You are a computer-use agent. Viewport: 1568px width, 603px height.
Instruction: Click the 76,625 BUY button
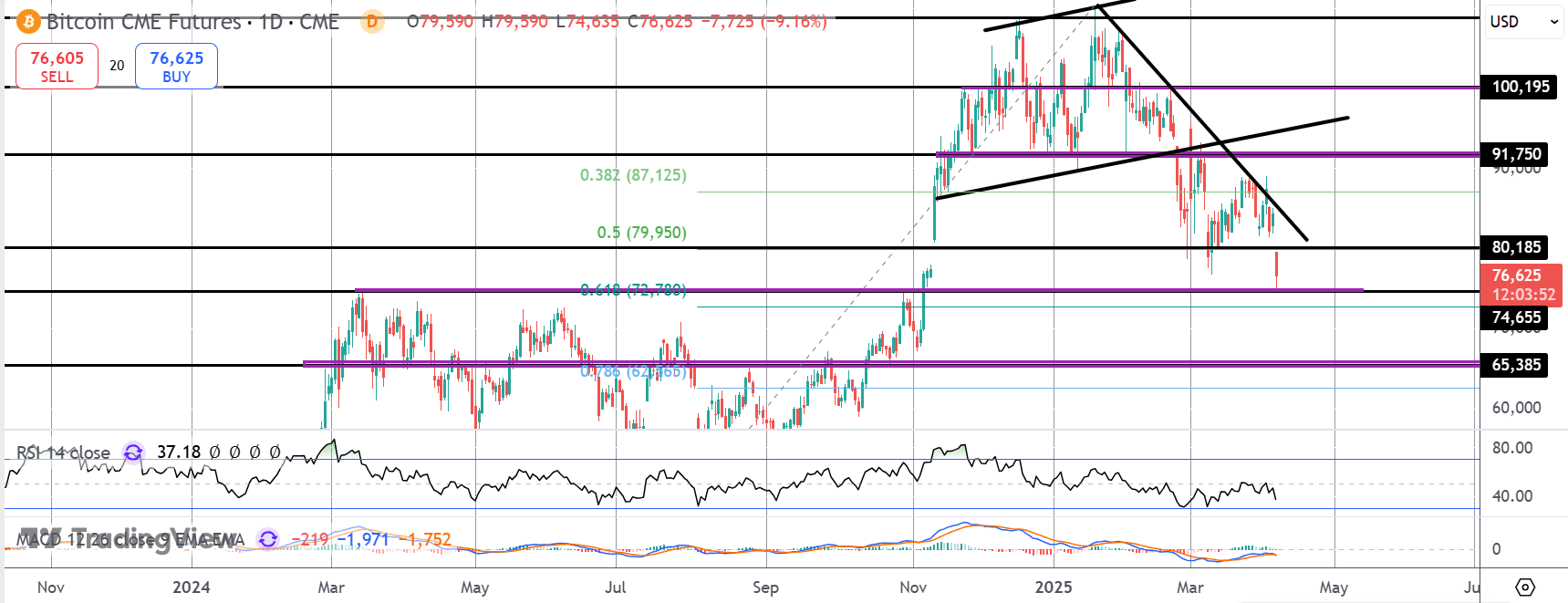[x=176, y=66]
